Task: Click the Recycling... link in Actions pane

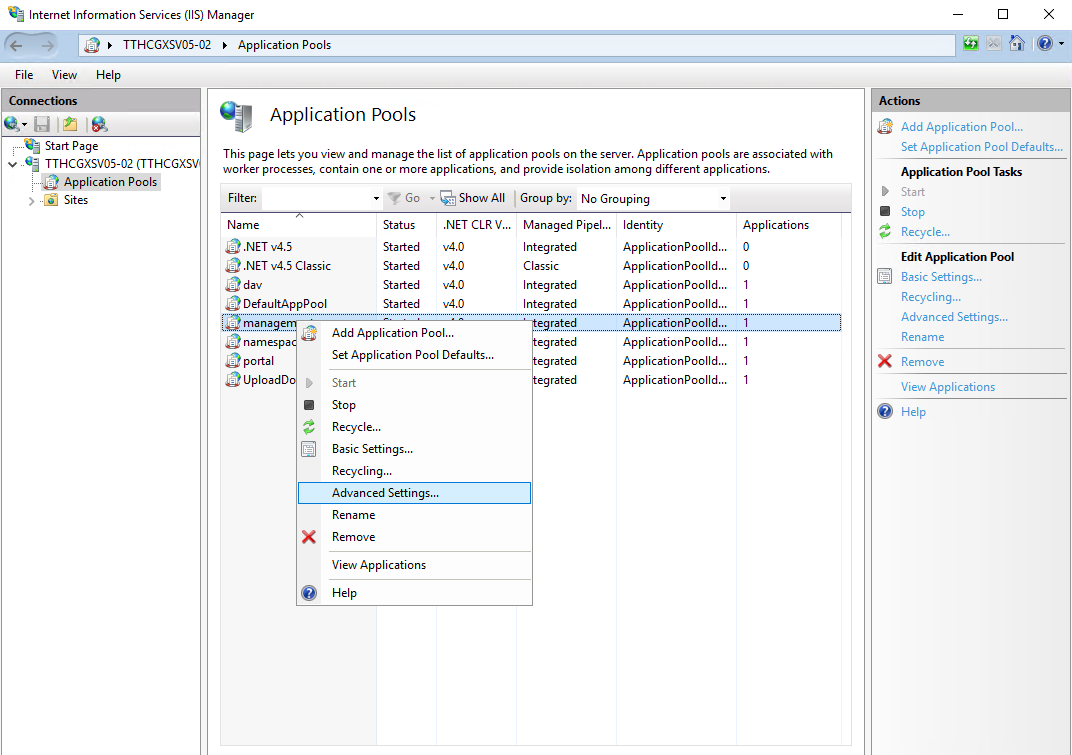Action: tap(930, 297)
